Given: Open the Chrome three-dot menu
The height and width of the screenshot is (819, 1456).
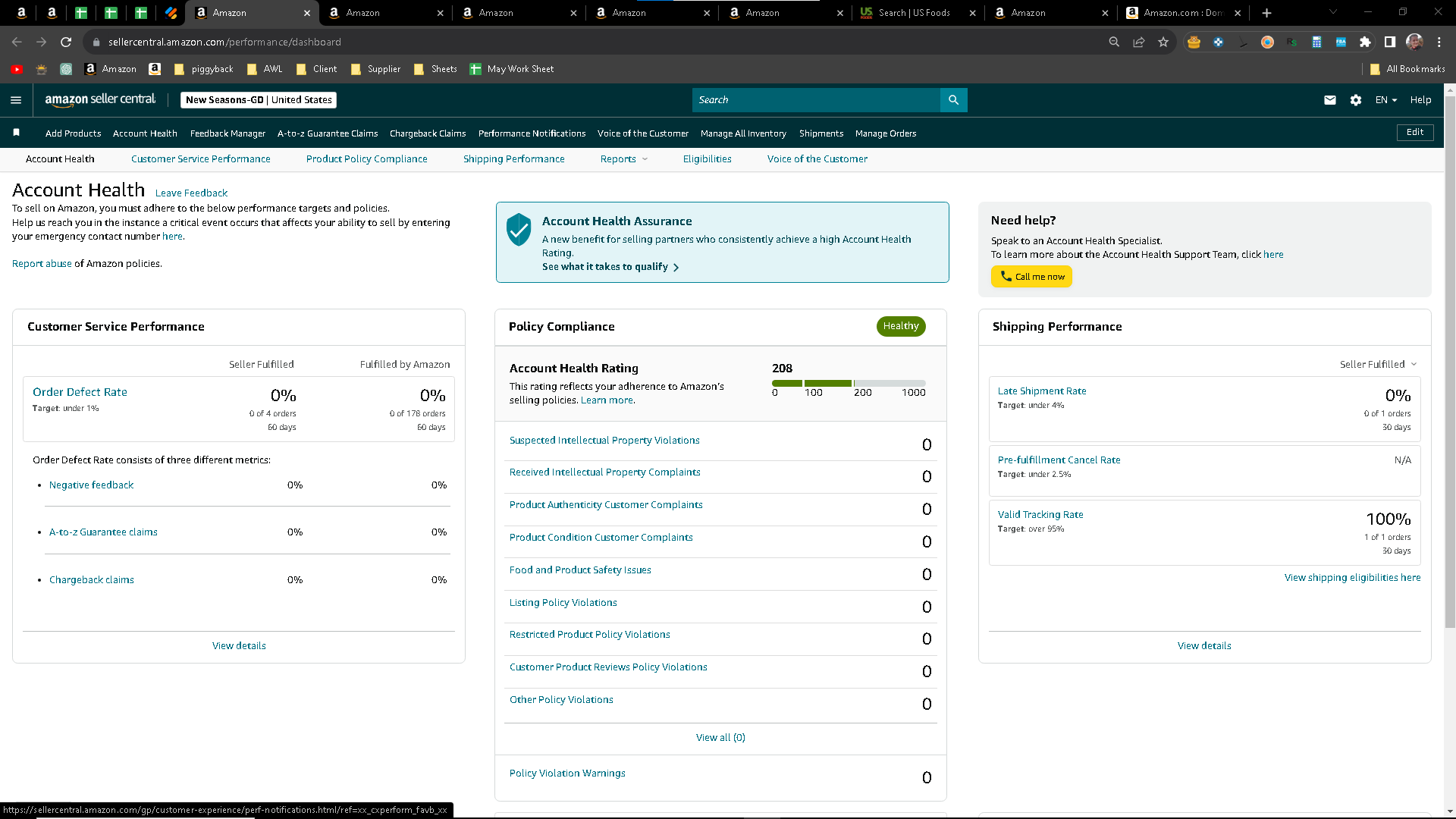Looking at the screenshot, I should [x=1439, y=42].
